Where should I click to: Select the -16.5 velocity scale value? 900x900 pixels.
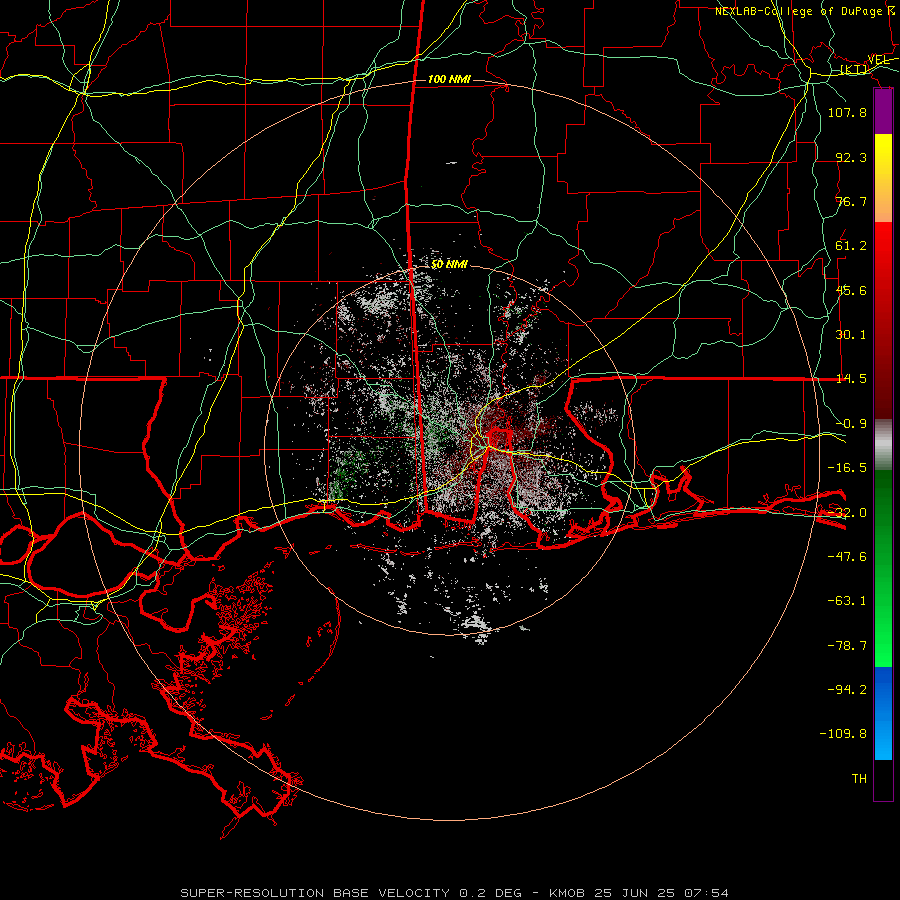click(x=847, y=468)
